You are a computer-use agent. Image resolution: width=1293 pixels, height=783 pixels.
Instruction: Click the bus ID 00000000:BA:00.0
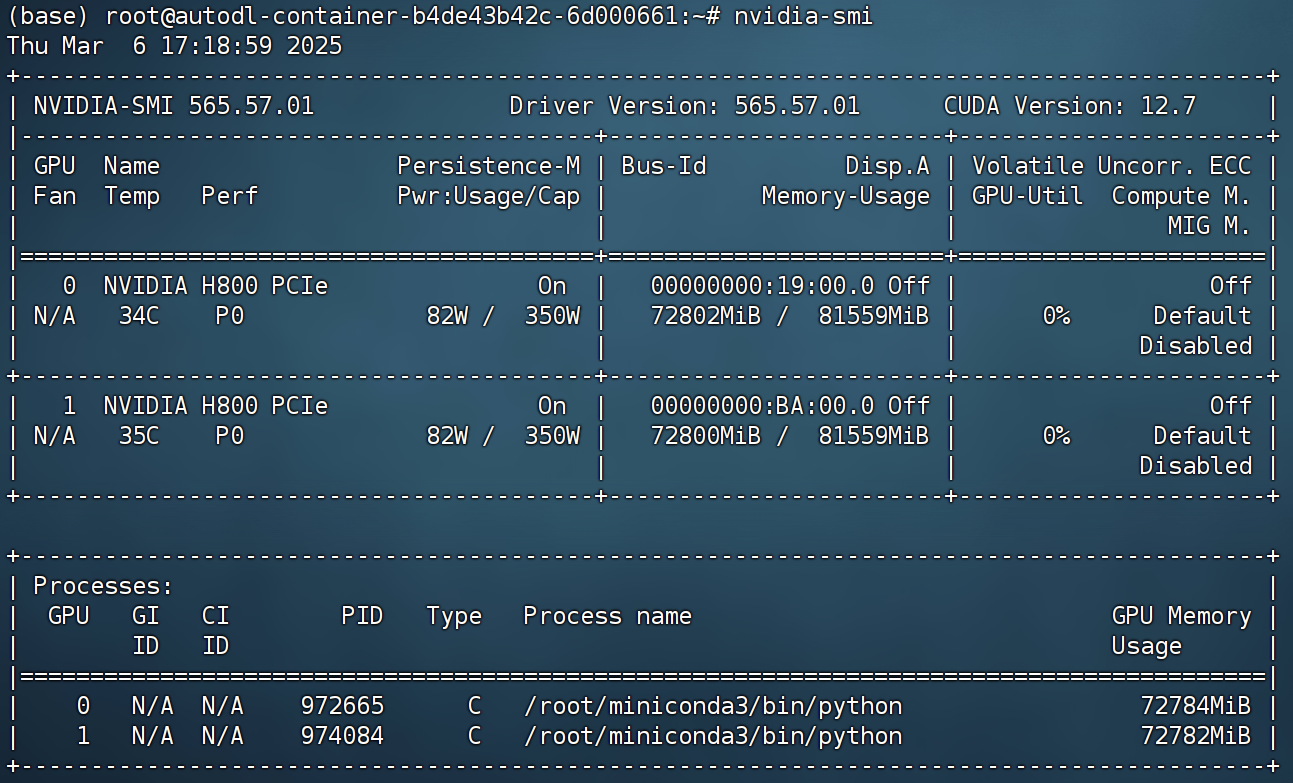click(762, 406)
